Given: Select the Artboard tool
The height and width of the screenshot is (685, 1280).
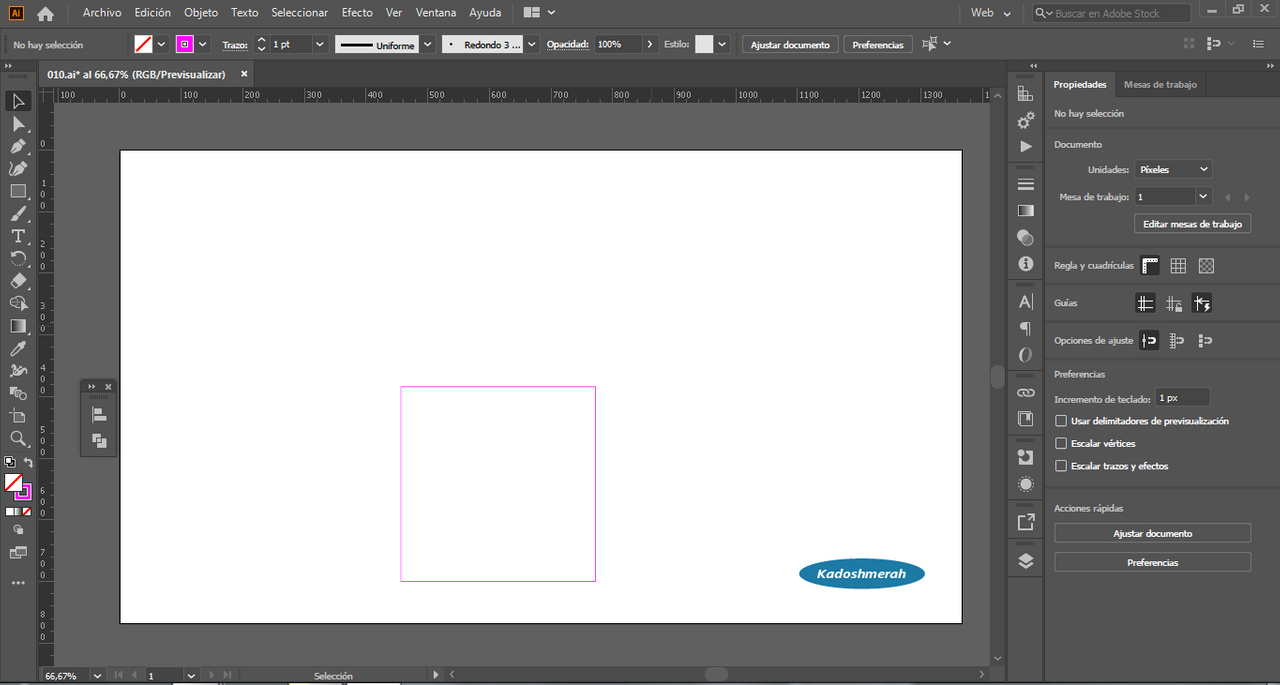Looking at the screenshot, I should click(18, 416).
